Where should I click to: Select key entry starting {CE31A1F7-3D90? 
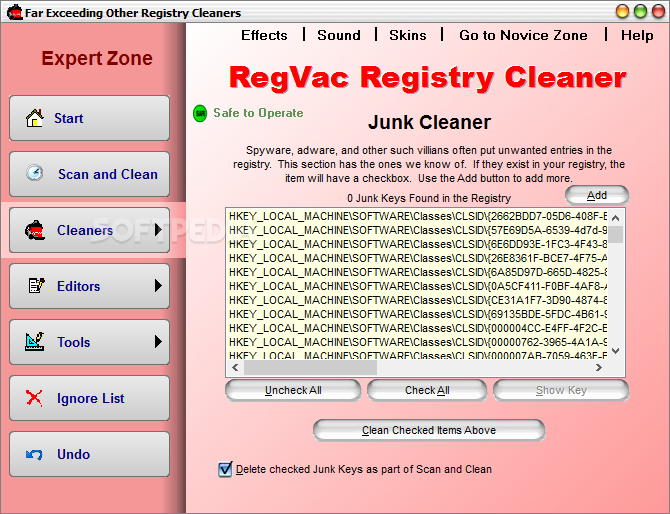pyautogui.click(x=418, y=300)
